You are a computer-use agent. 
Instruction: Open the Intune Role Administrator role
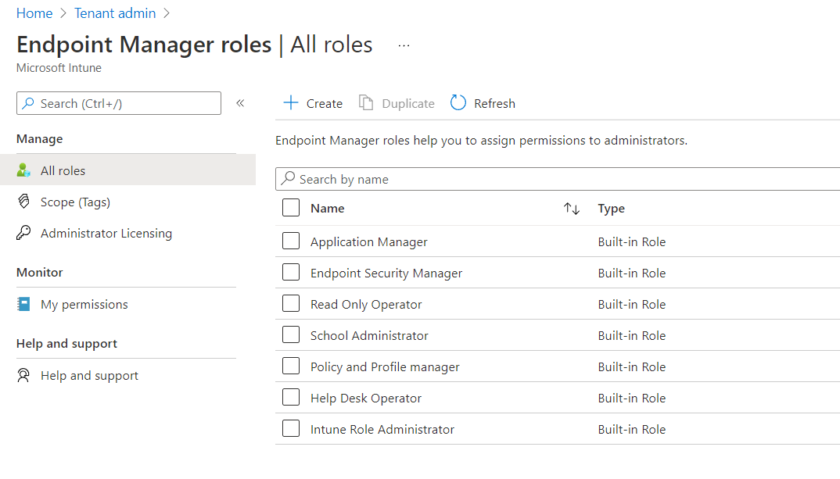[x=382, y=429]
